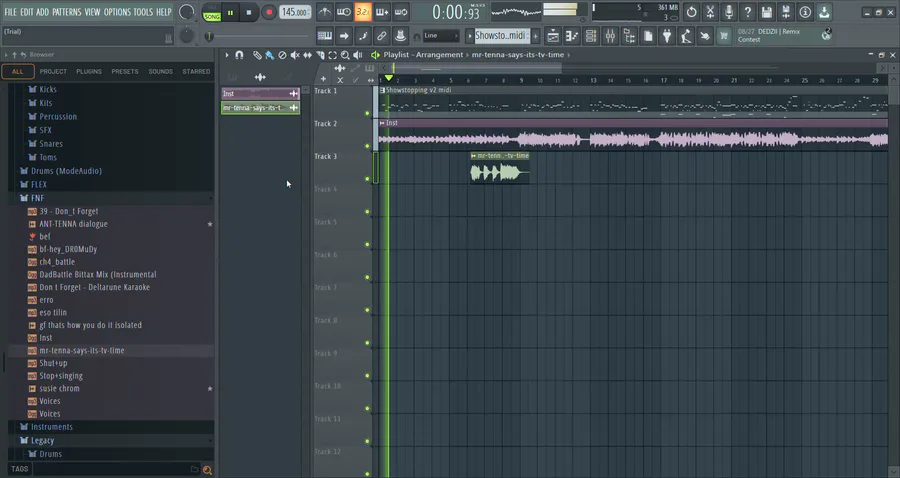
Task: Click one-click audio recording microphone
Action: pyautogui.click(x=729, y=11)
